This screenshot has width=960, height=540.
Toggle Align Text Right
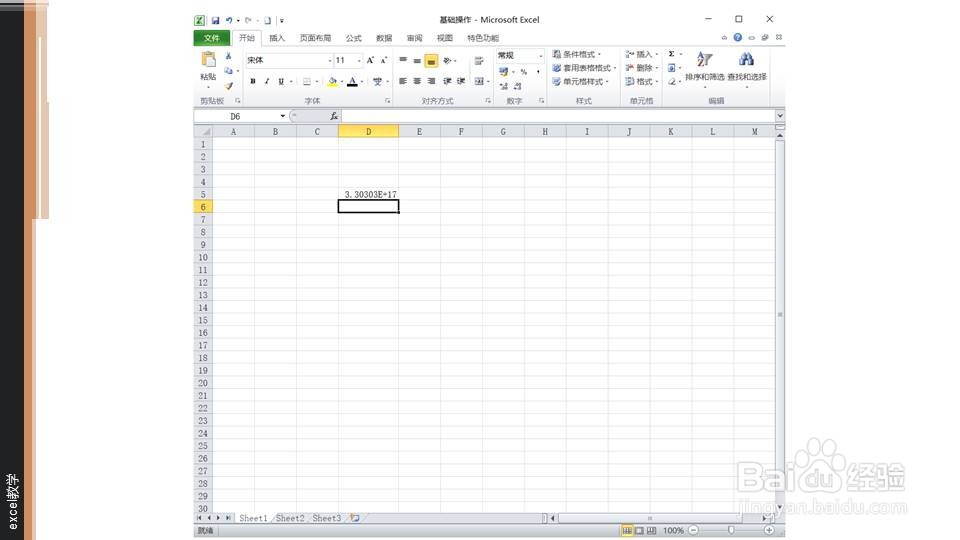point(431,81)
